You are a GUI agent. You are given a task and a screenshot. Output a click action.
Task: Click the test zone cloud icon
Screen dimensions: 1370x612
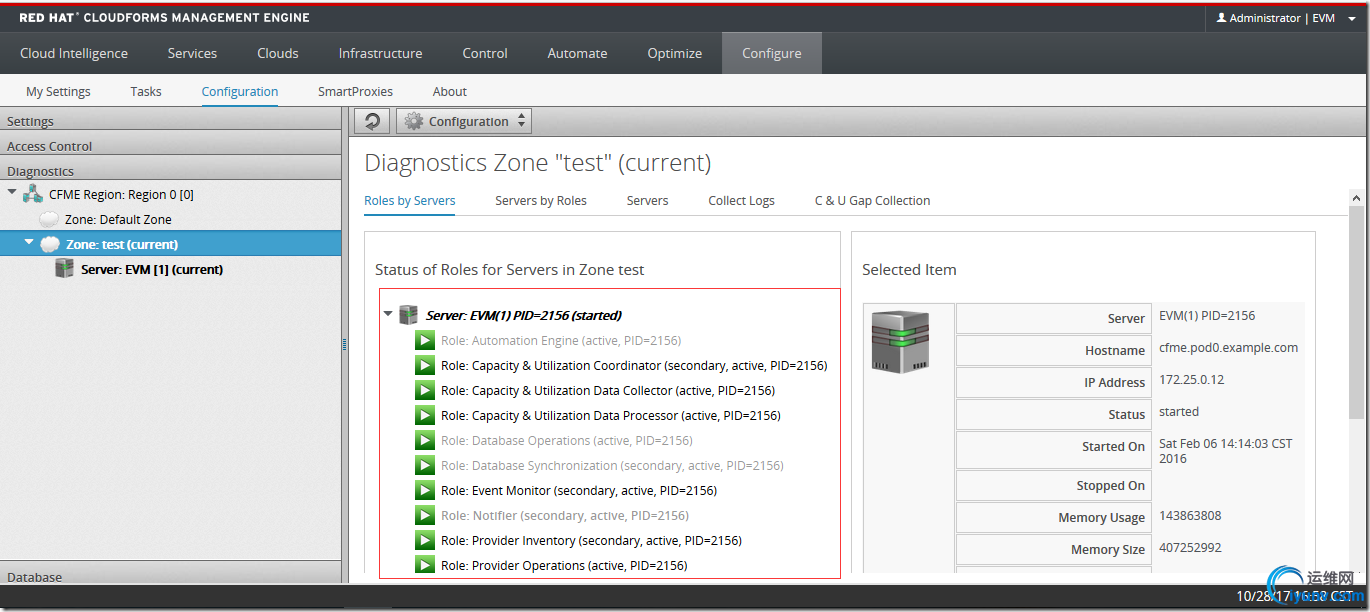pyautogui.click(x=50, y=244)
